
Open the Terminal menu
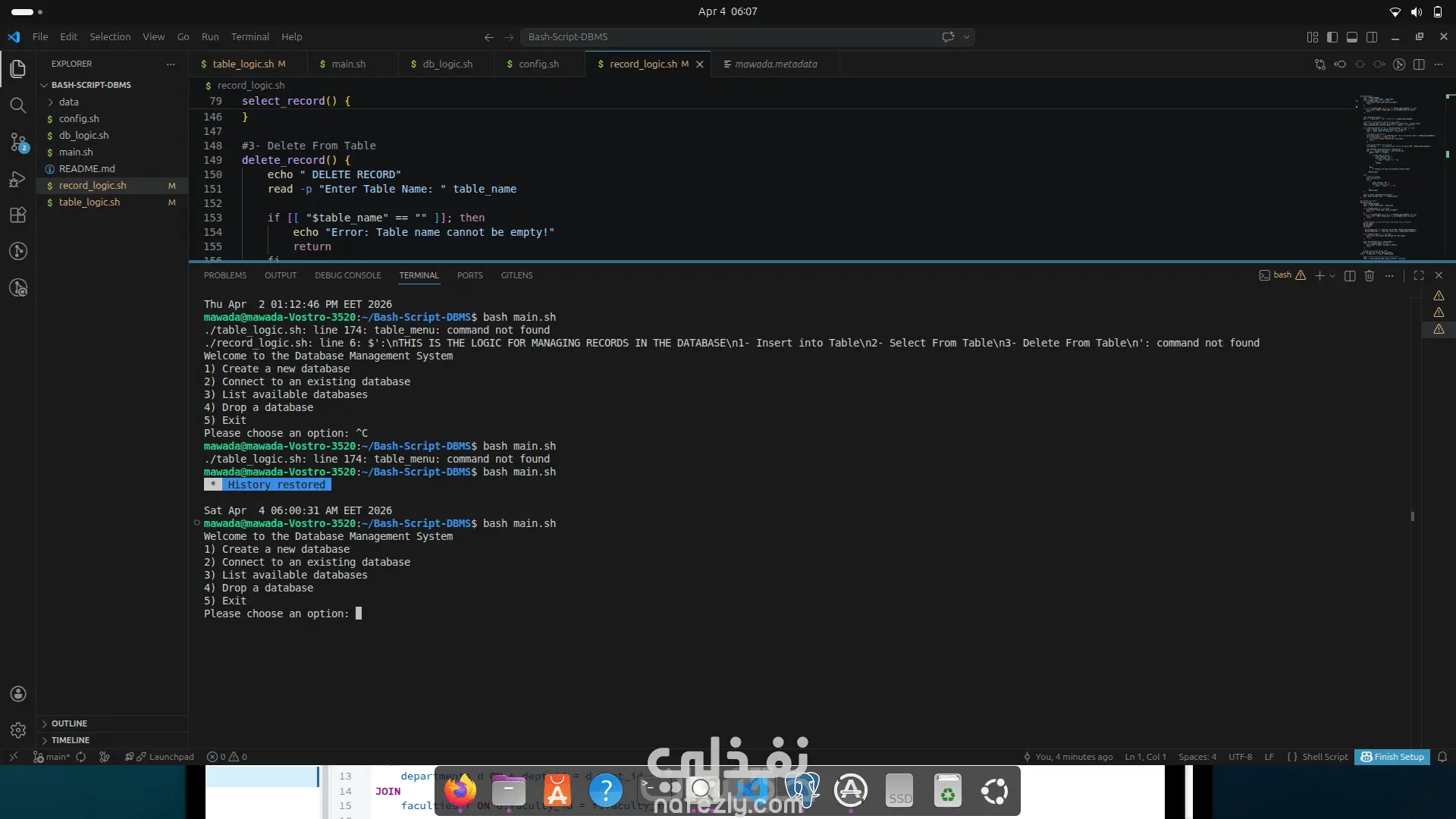tap(249, 36)
